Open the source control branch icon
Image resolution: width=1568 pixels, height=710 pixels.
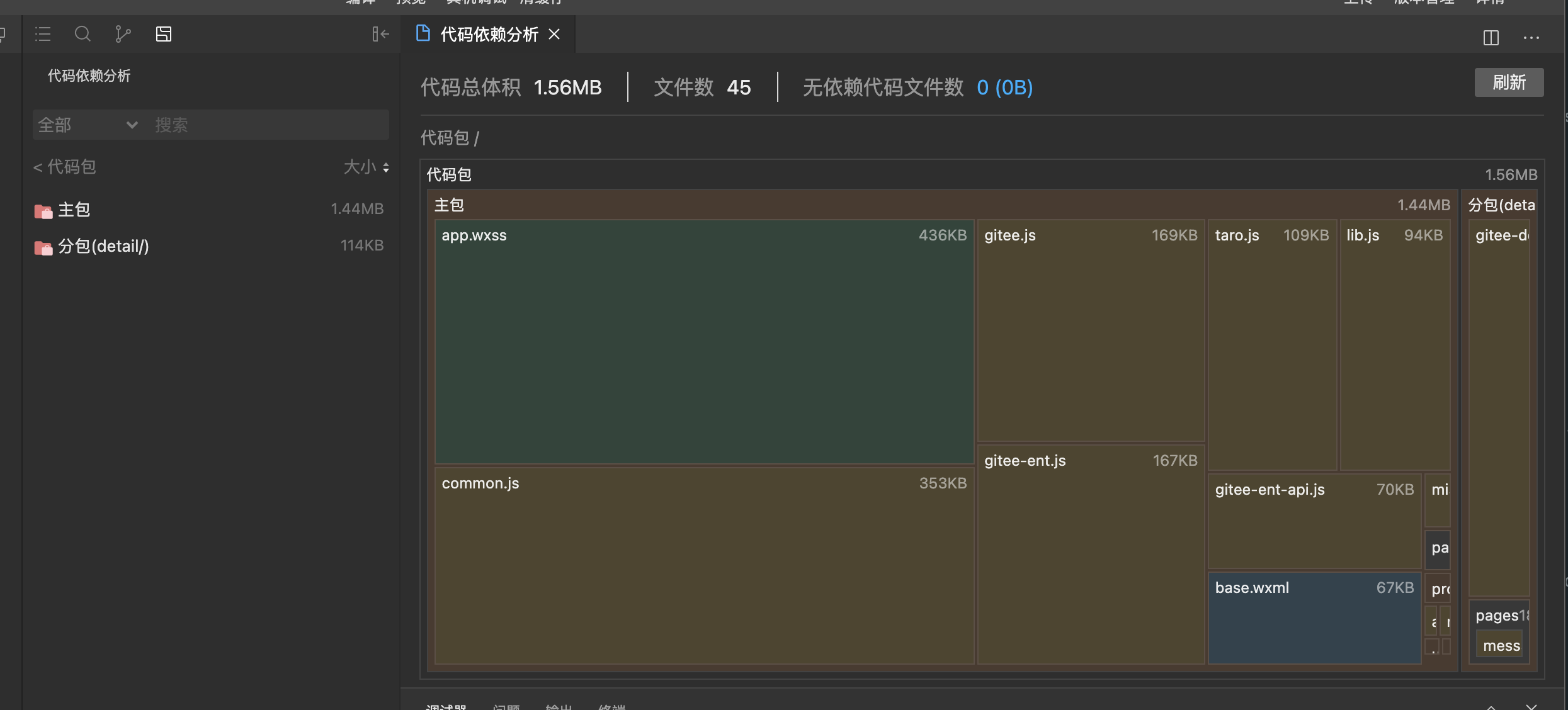click(123, 34)
